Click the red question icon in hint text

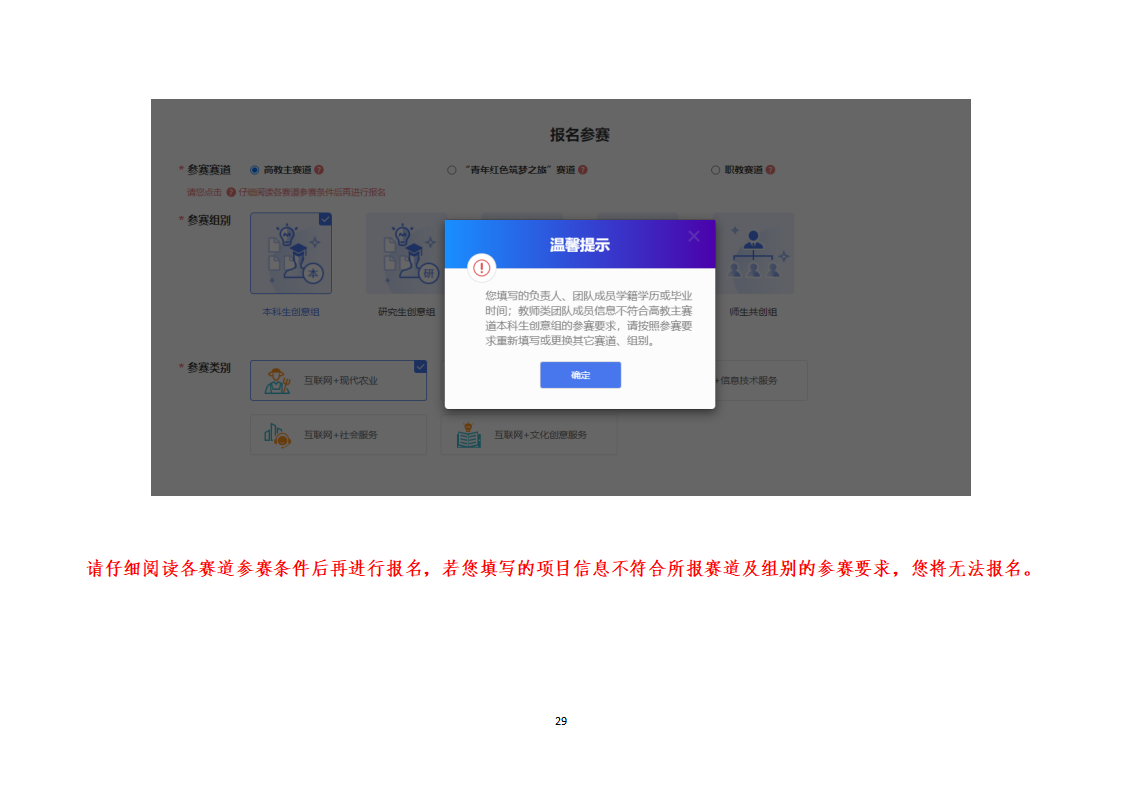[231, 192]
